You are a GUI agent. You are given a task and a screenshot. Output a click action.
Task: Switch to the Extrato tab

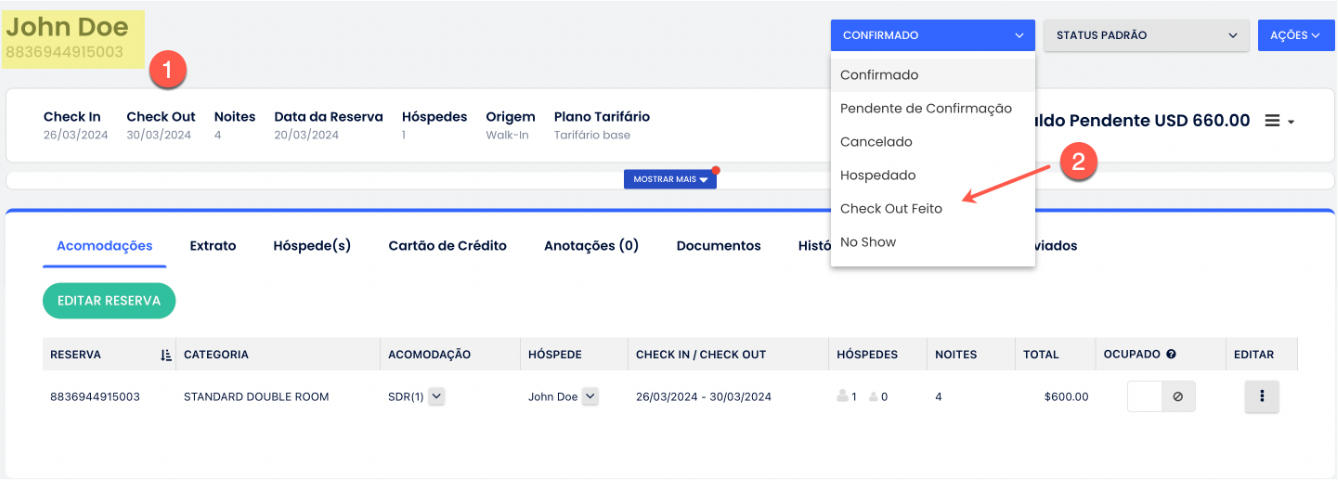point(213,246)
